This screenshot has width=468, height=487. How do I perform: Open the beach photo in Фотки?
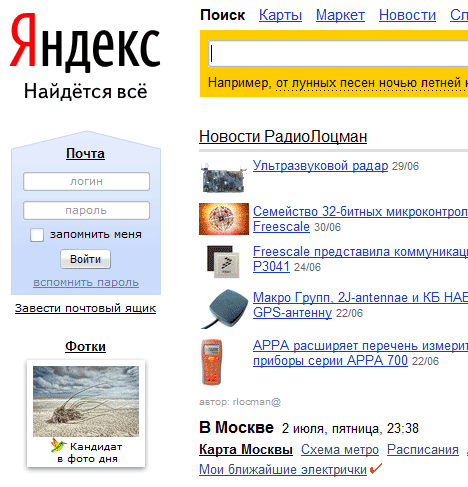[86, 401]
